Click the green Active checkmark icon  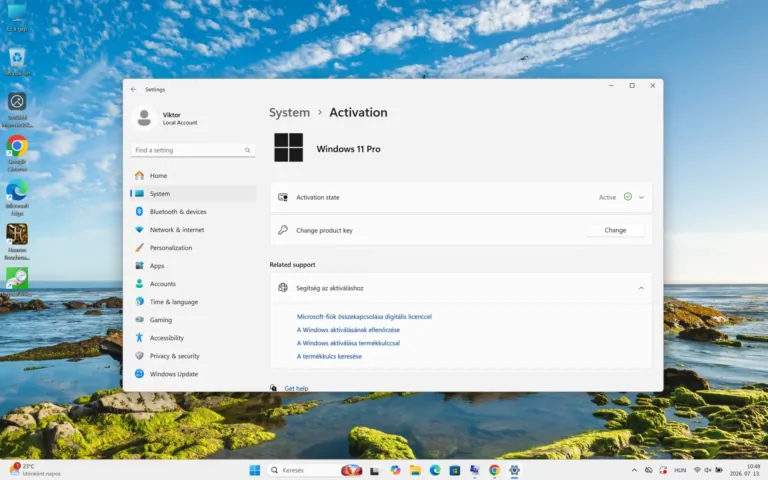coord(627,197)
